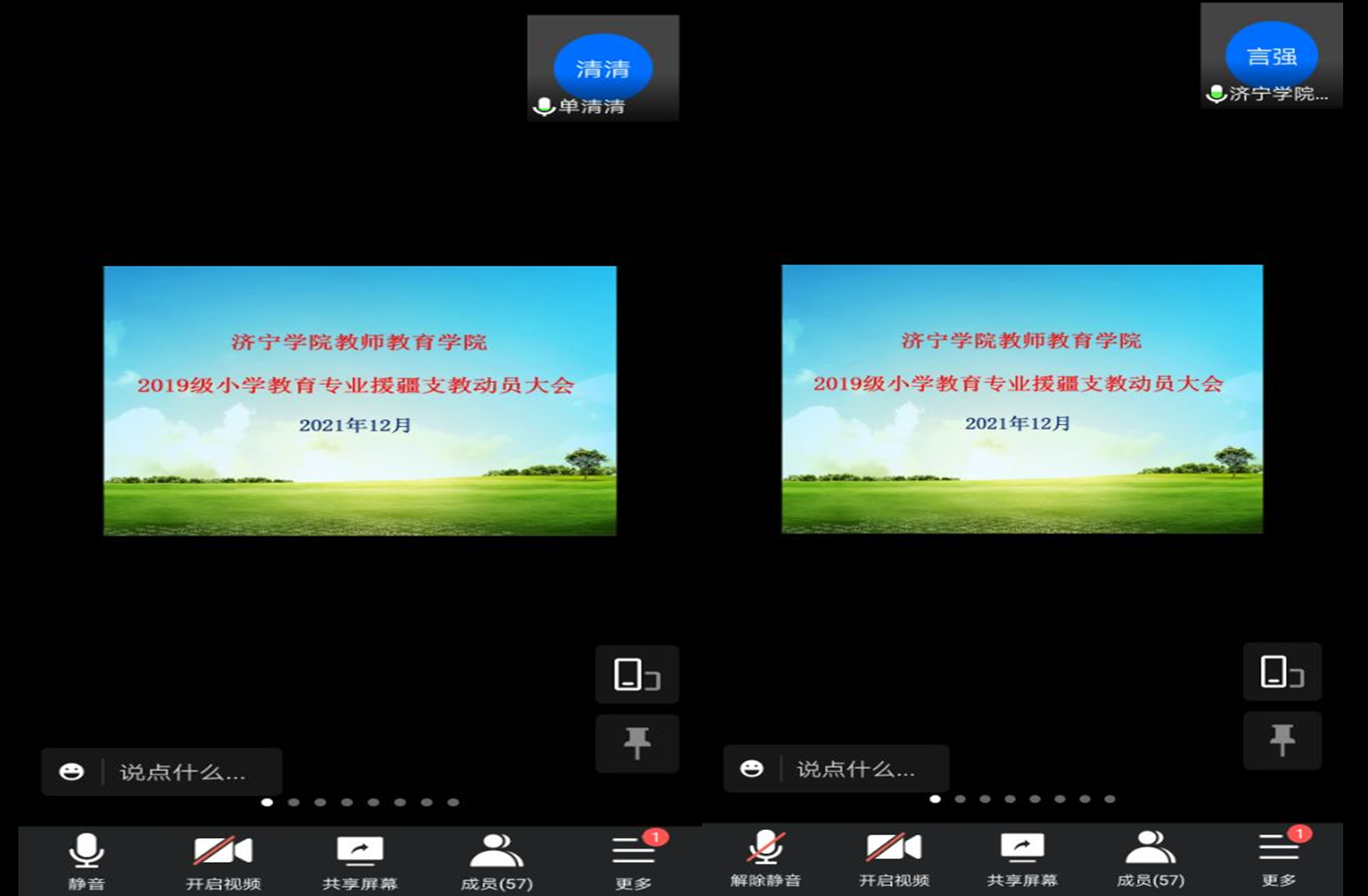Open the More menu in left window
Screen dimensions: 1368x896
click(634, 859)
